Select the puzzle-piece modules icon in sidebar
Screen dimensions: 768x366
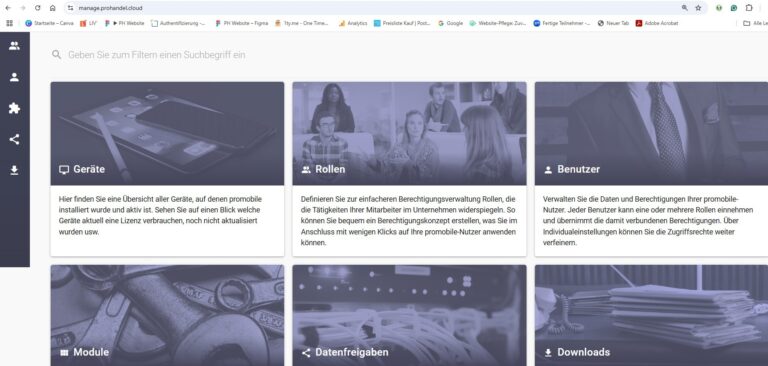14,108
